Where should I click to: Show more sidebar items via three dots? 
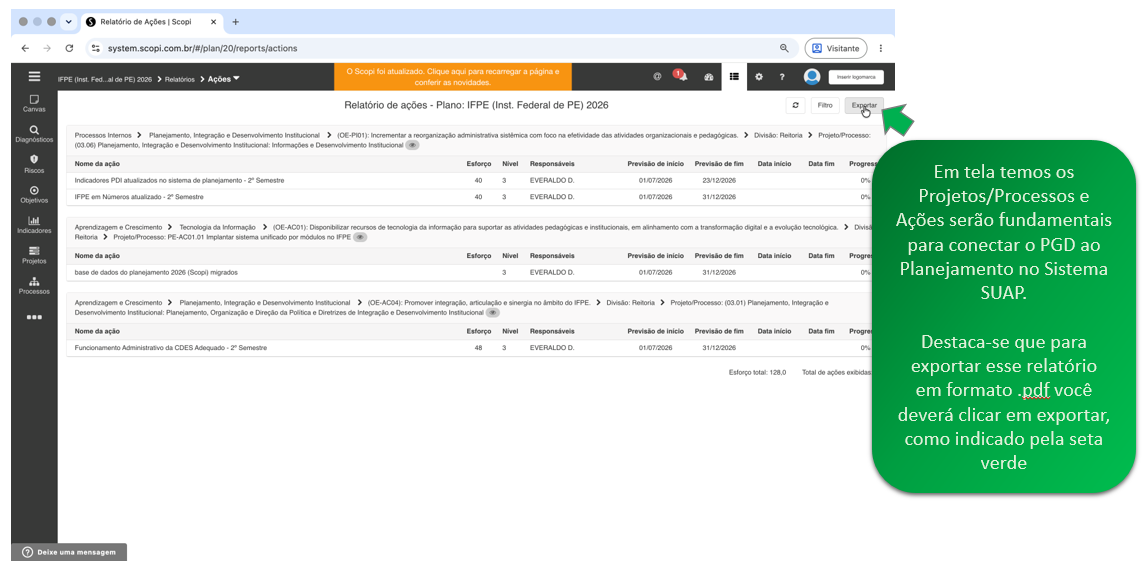tap(34, 317)
